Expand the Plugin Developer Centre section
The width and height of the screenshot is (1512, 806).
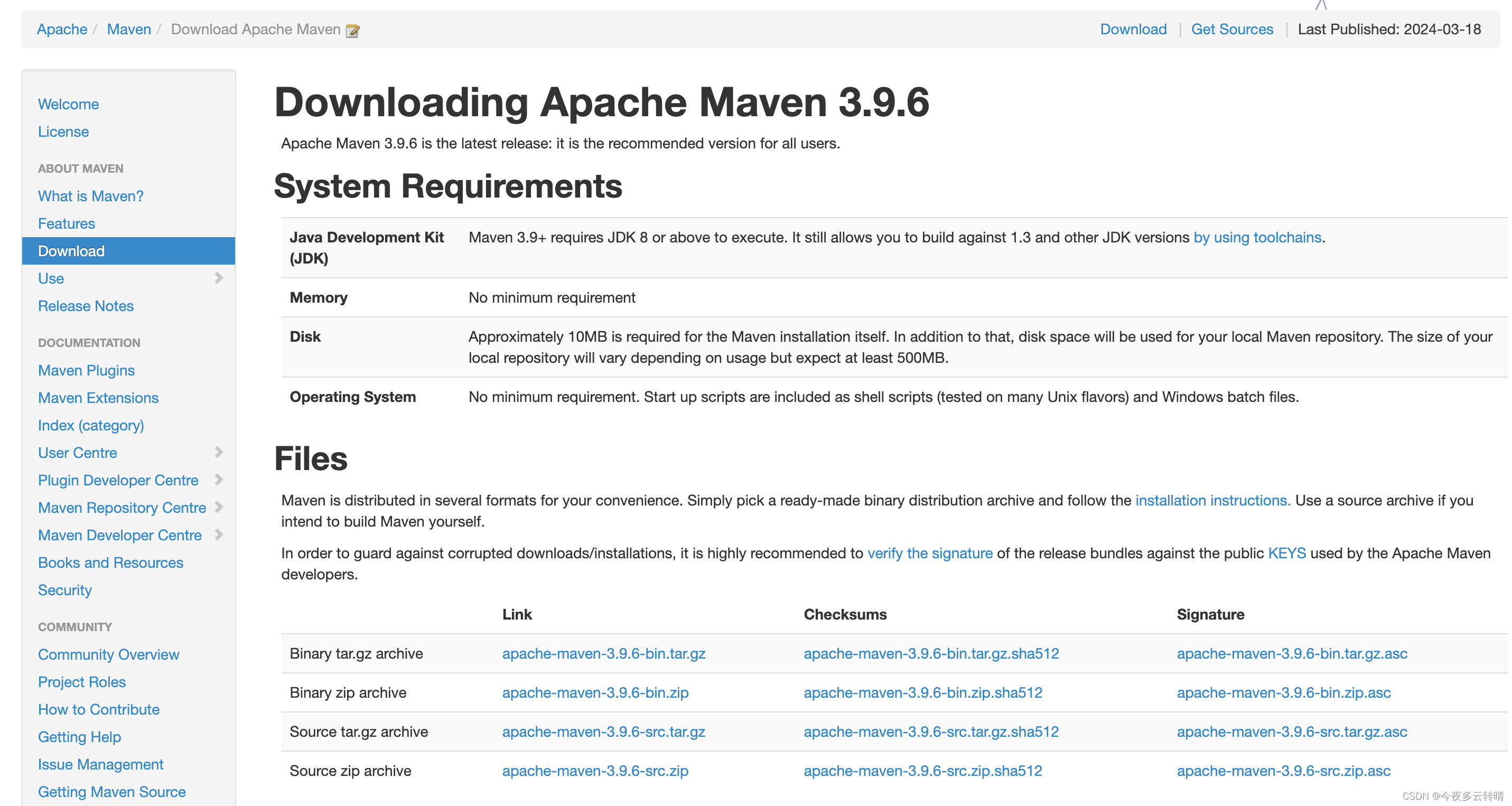pos(220,480)
